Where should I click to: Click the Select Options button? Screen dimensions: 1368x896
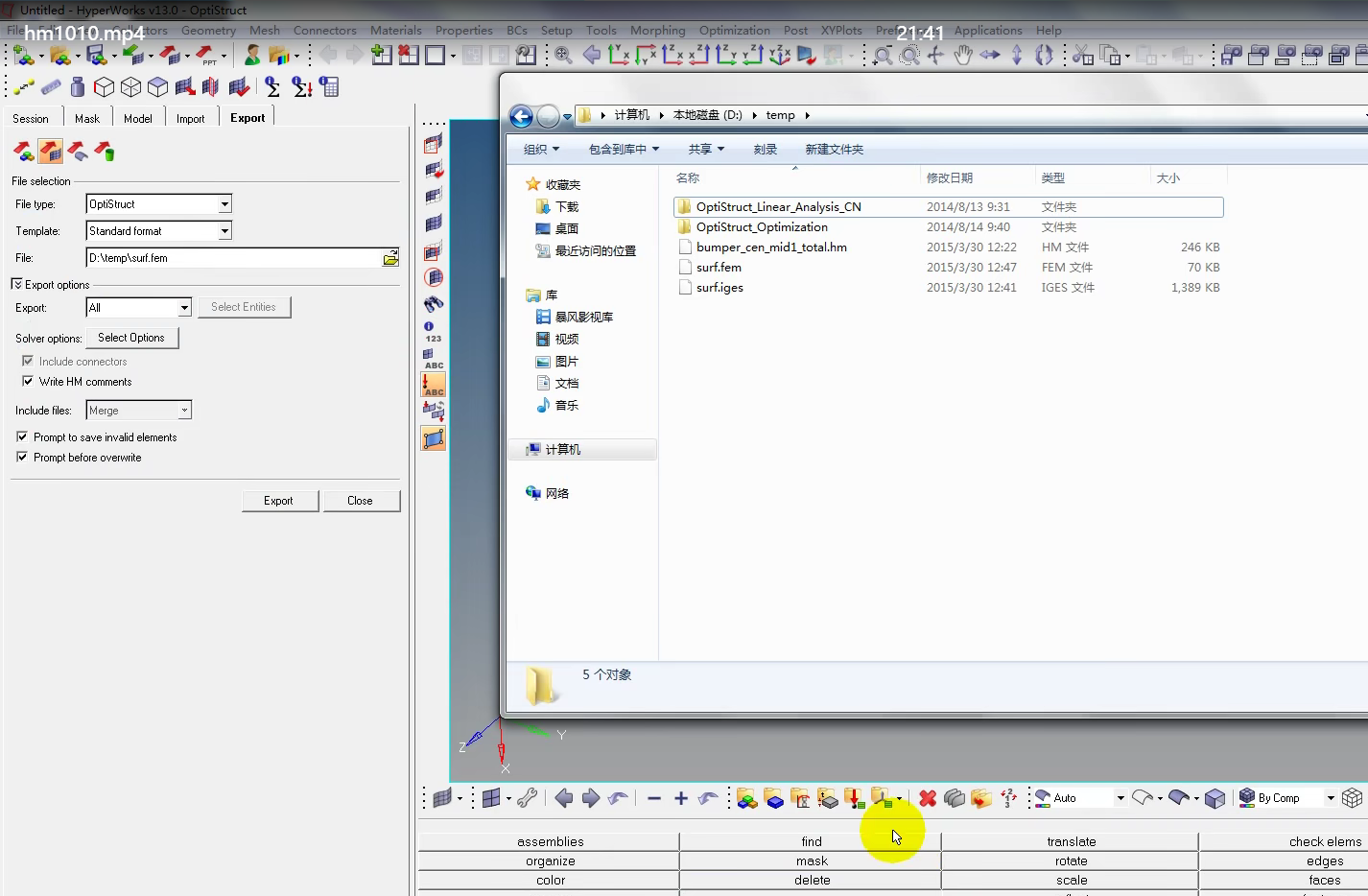pyautogui.click(x=131, y=337)
